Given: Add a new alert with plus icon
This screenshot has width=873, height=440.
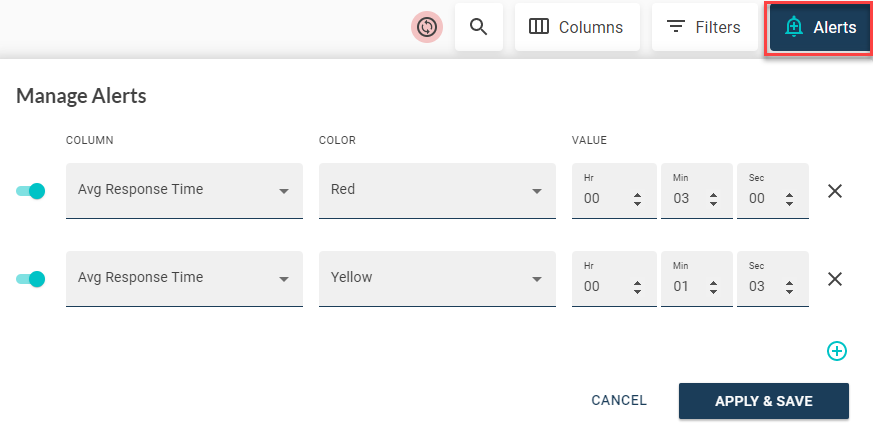Looking at the screenshot, I should click(x=837, y=351).
